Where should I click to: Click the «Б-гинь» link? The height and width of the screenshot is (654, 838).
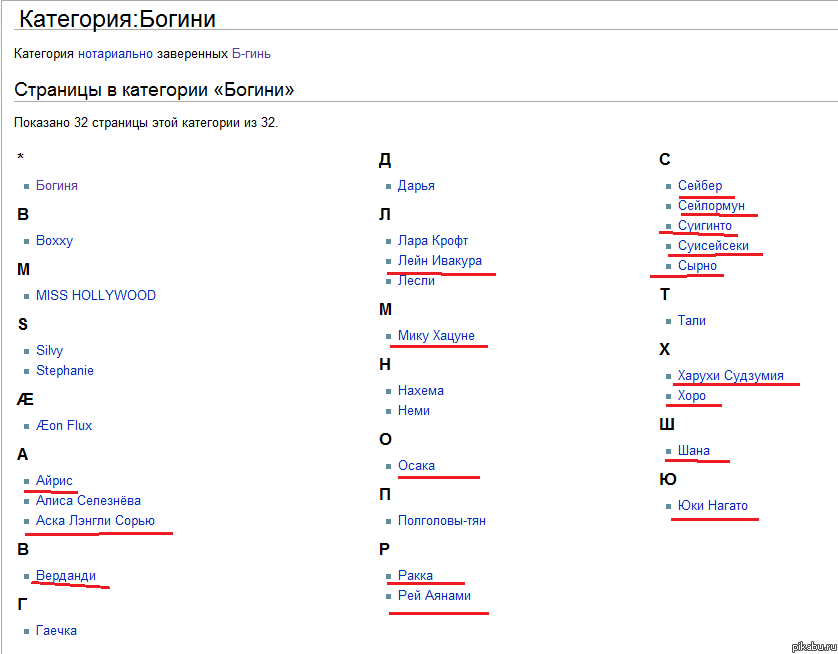pyautogui.click(x=244, y=53)
